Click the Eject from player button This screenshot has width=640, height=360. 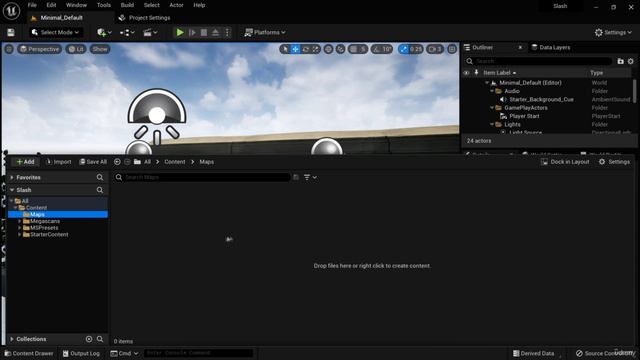(x=215, y=32)
